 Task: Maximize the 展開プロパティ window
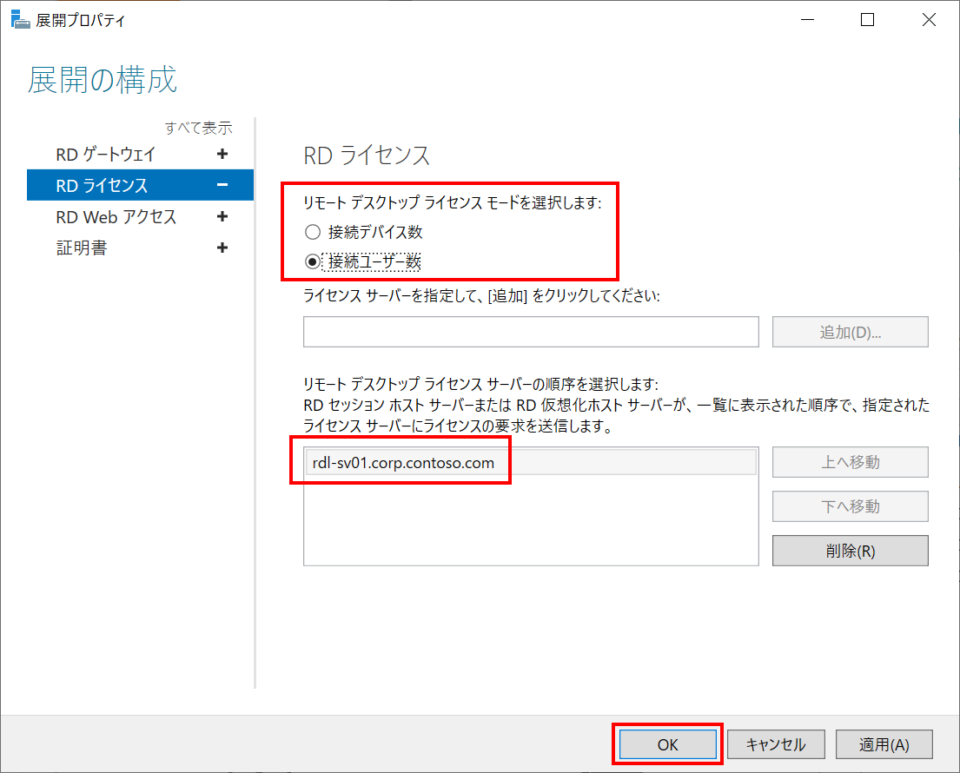coord(867,20)
